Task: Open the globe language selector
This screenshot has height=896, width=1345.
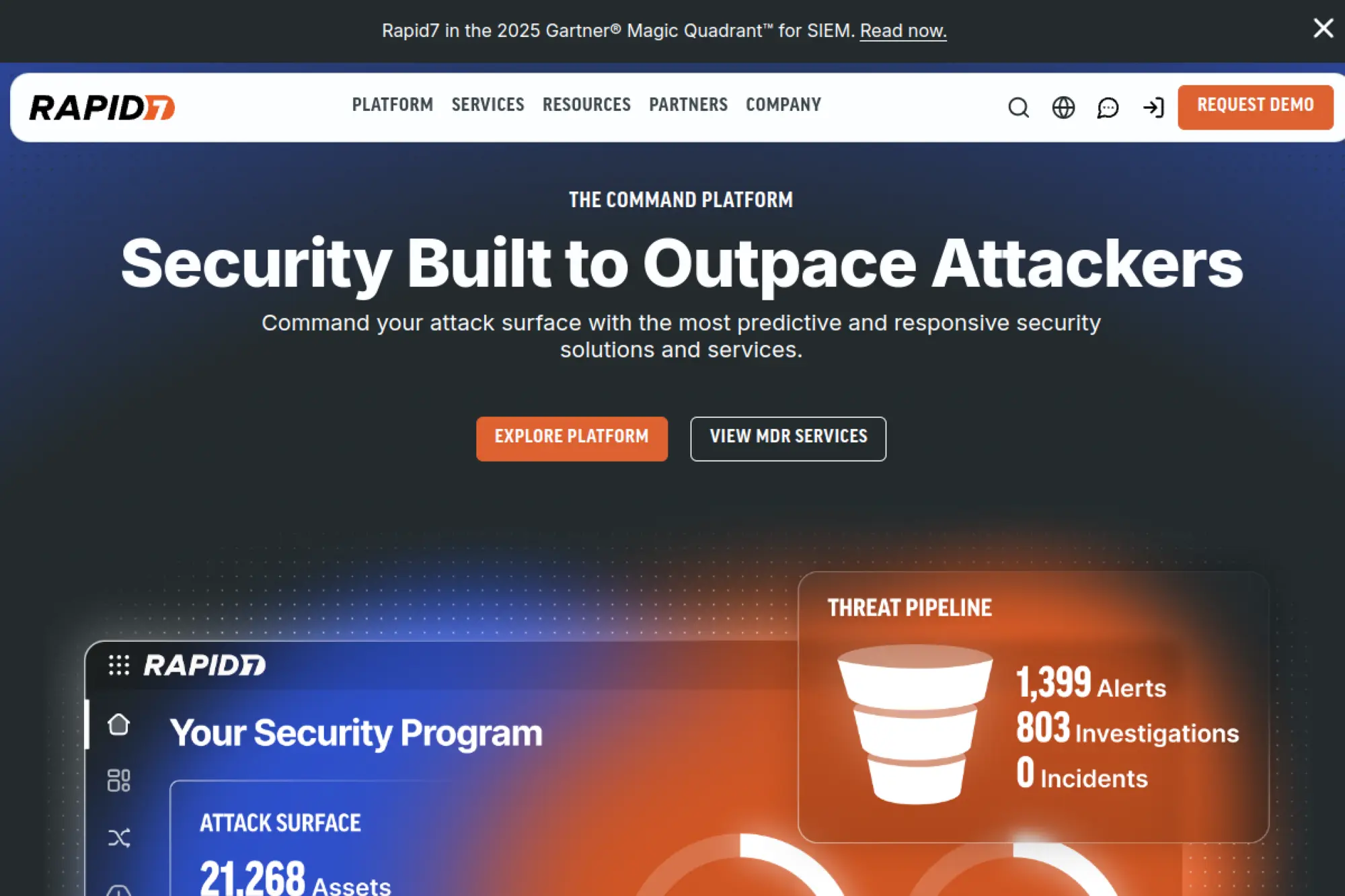Action: point(1063,108)
